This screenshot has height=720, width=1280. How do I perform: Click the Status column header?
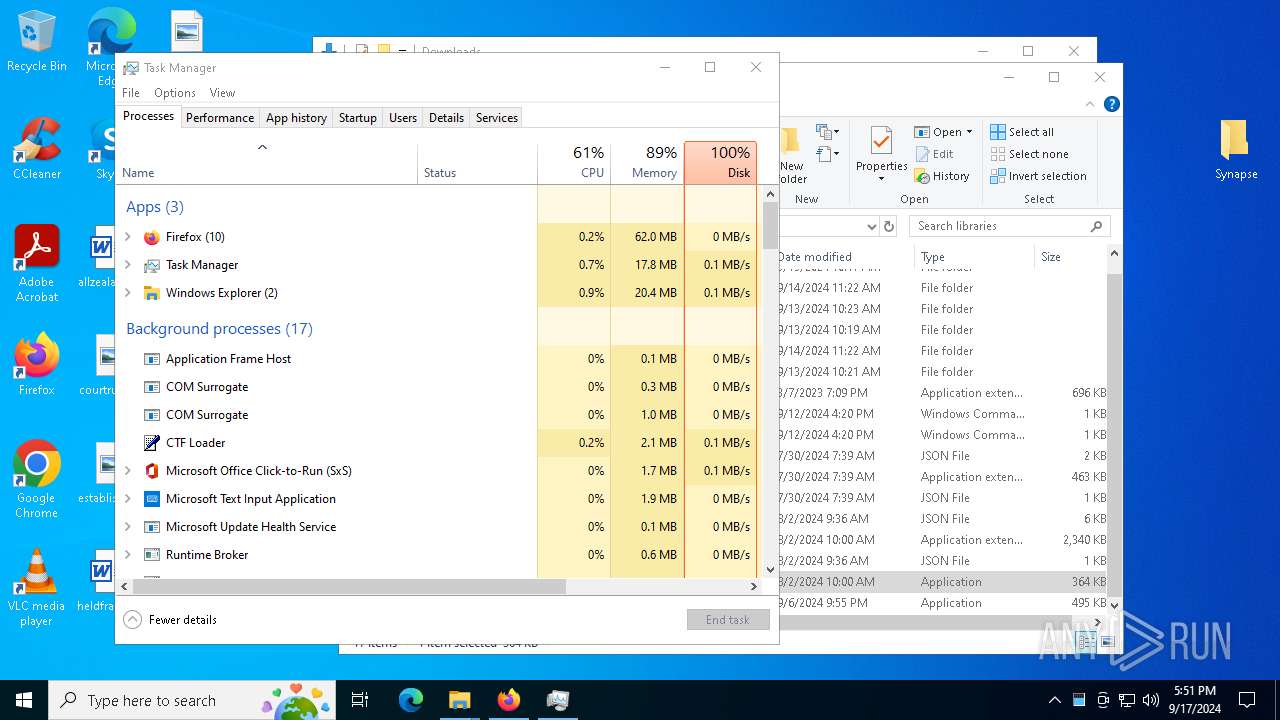coord(477,163)
